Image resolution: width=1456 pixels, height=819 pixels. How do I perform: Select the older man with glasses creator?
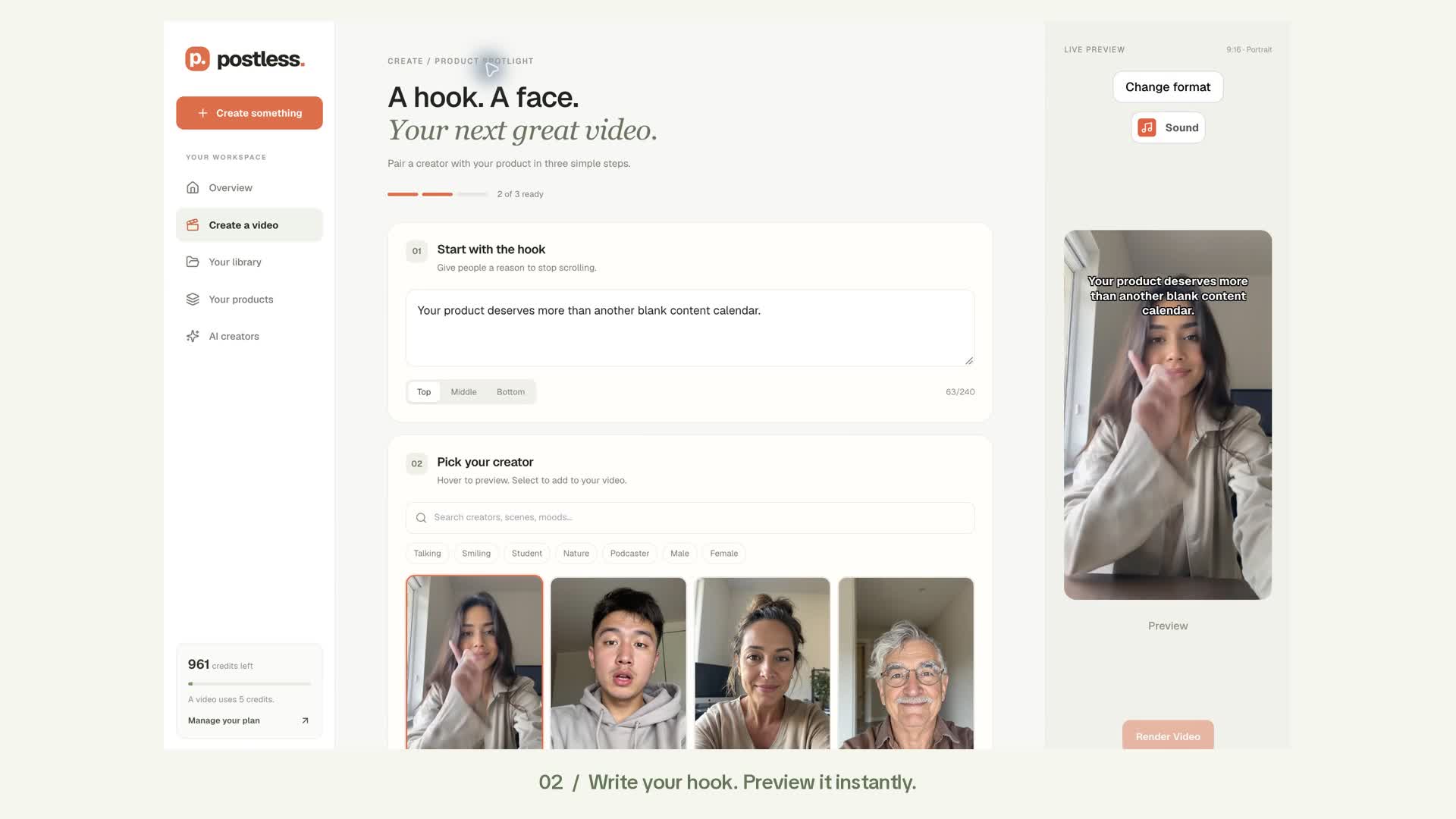click(906, 664)
